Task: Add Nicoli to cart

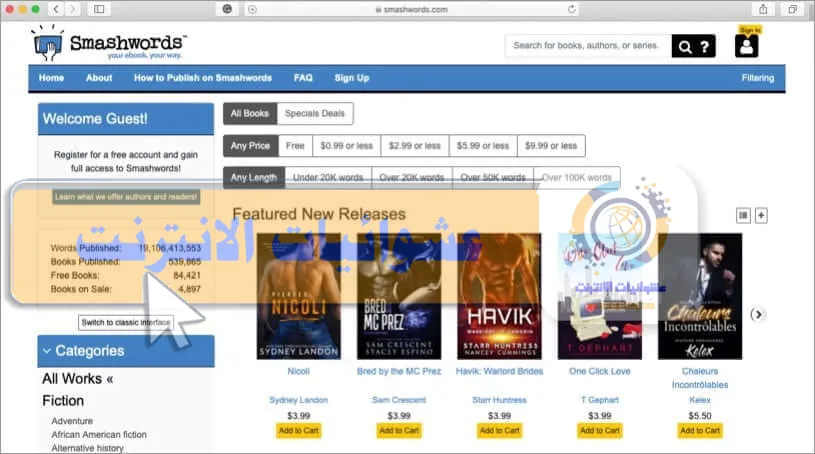Action: [x=298, y=431]
